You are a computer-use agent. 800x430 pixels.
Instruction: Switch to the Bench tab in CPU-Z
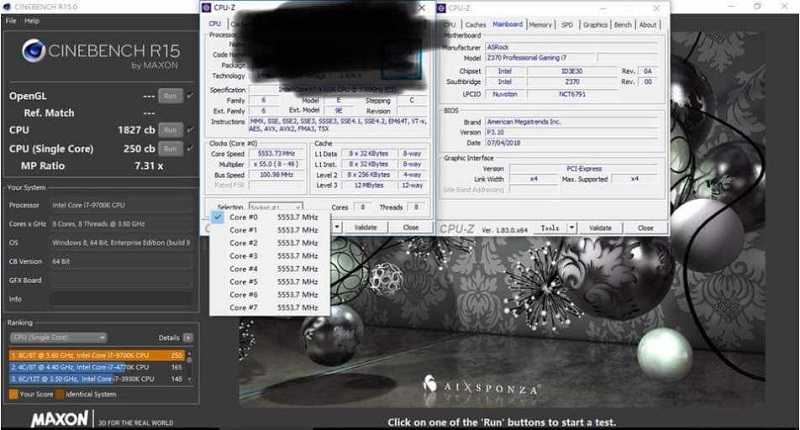[x=623, y=24]
